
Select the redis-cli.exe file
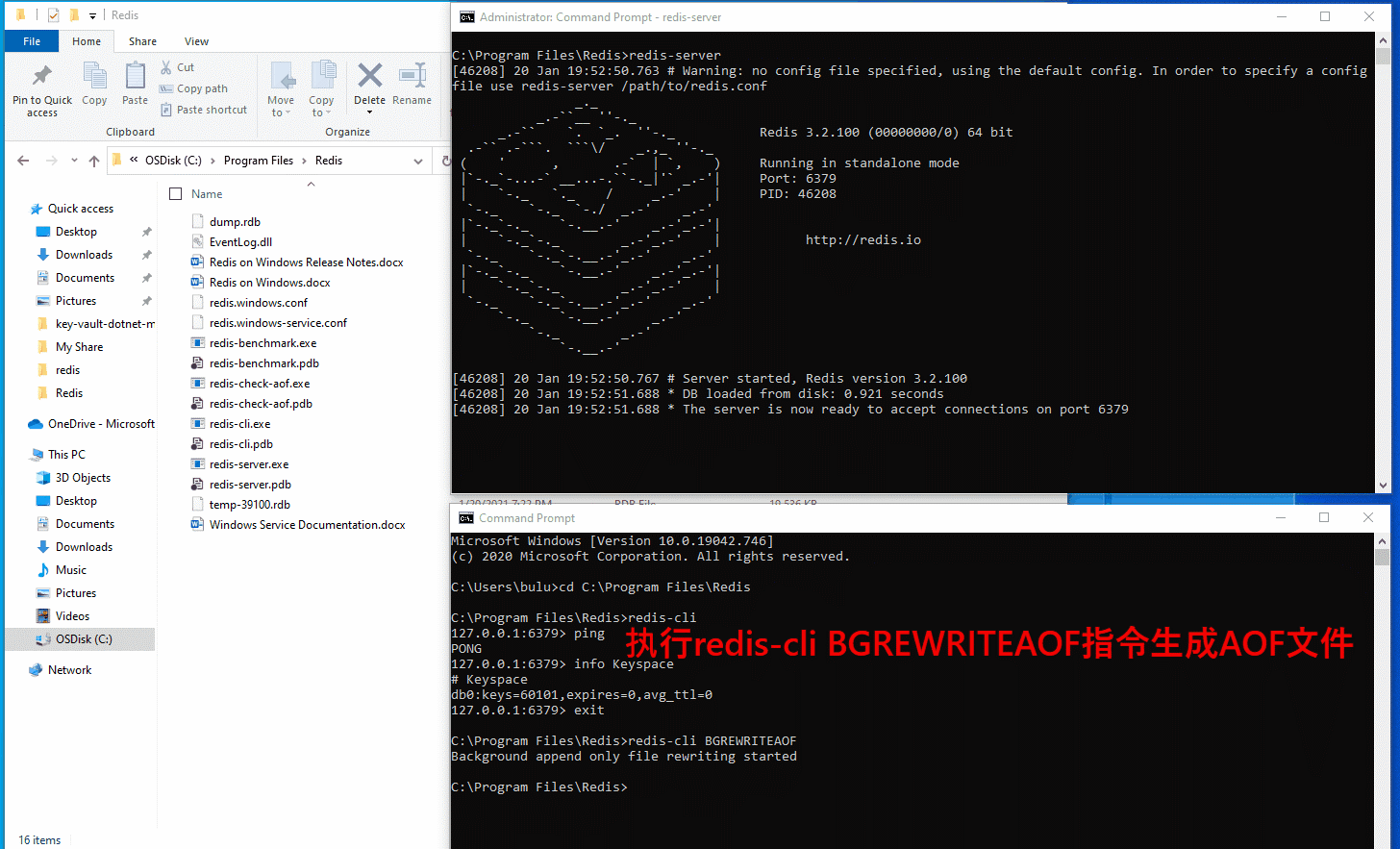[239, 424]
